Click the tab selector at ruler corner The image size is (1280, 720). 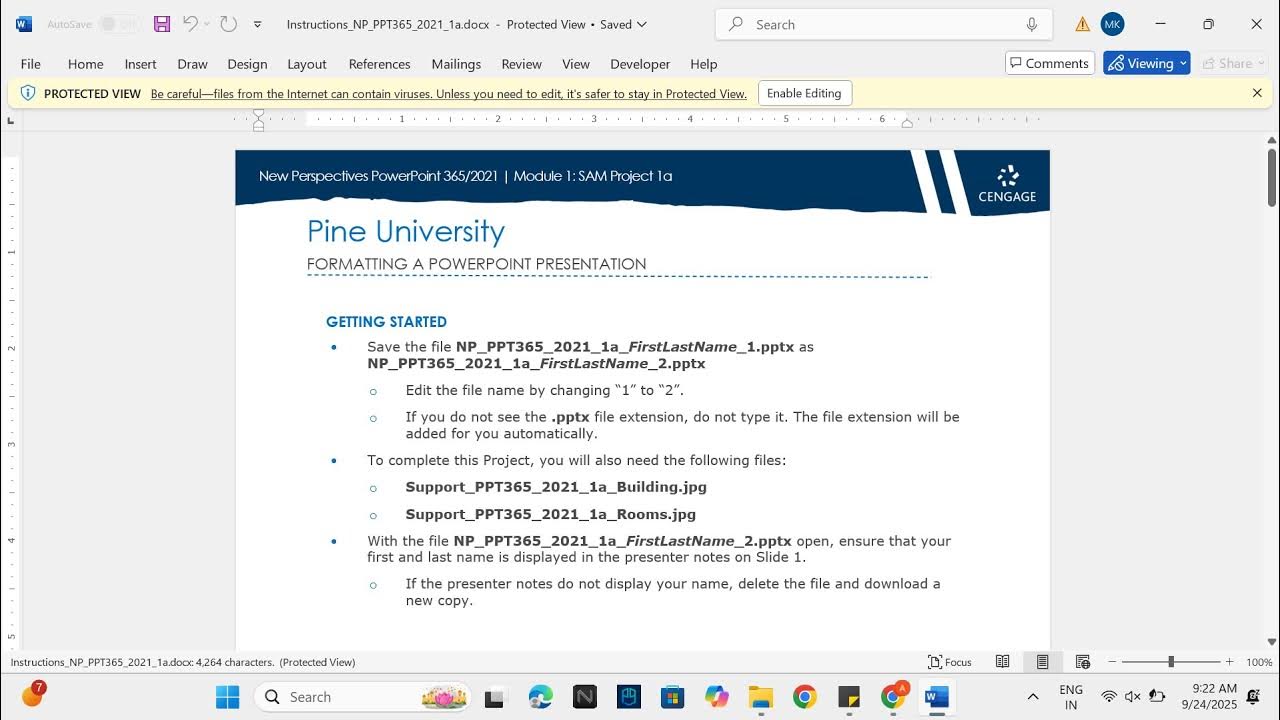11,120
